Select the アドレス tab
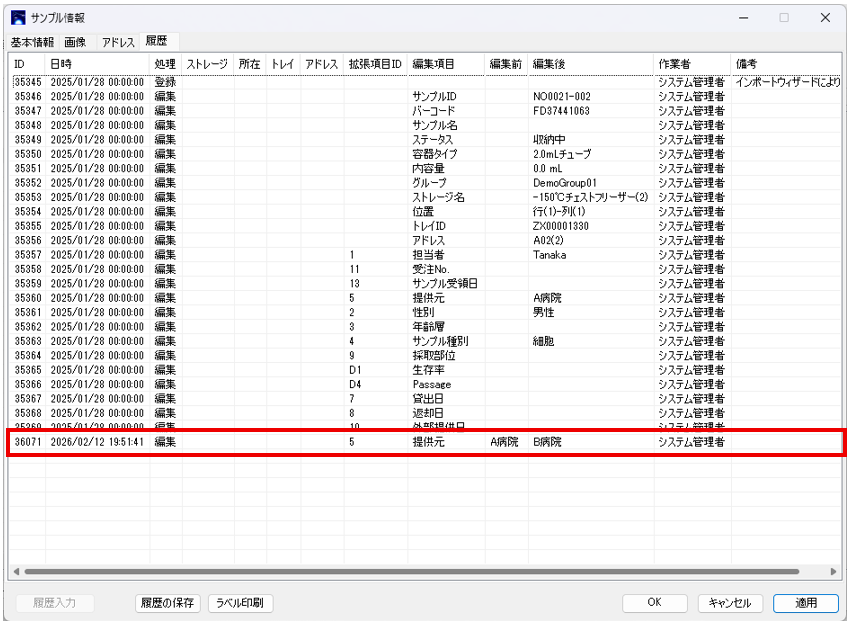The image size is (850, 626). point(118,42)
